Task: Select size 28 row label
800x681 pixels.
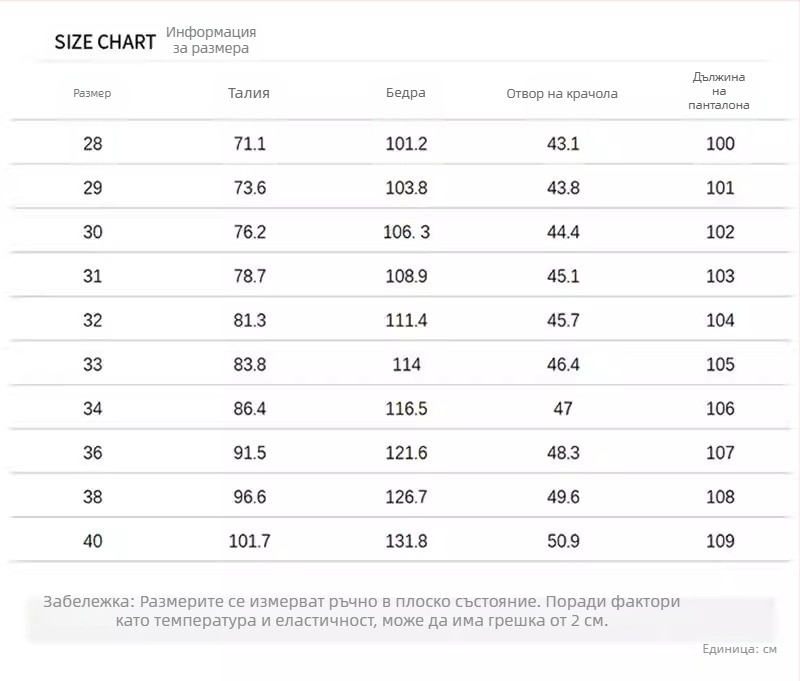Action: pos(93,143)
